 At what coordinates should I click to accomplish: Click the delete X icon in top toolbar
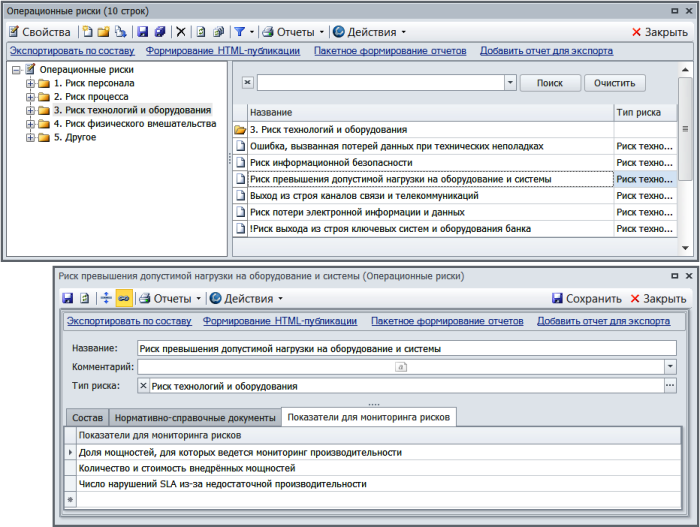[180, 32]
